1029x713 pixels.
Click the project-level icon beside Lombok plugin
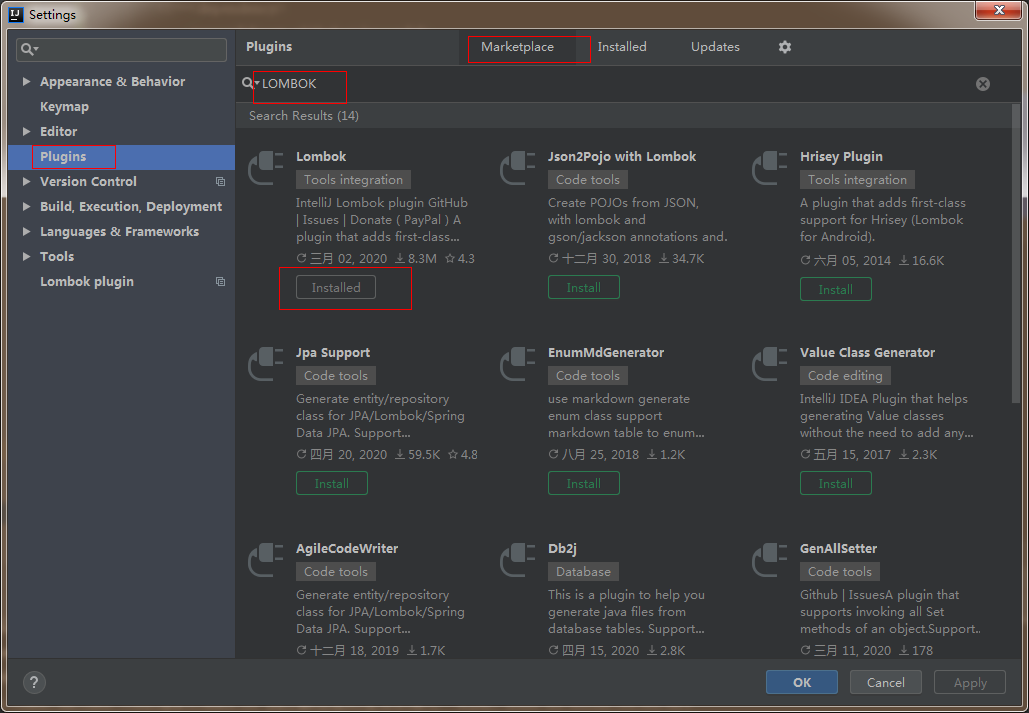pos(220,282)
